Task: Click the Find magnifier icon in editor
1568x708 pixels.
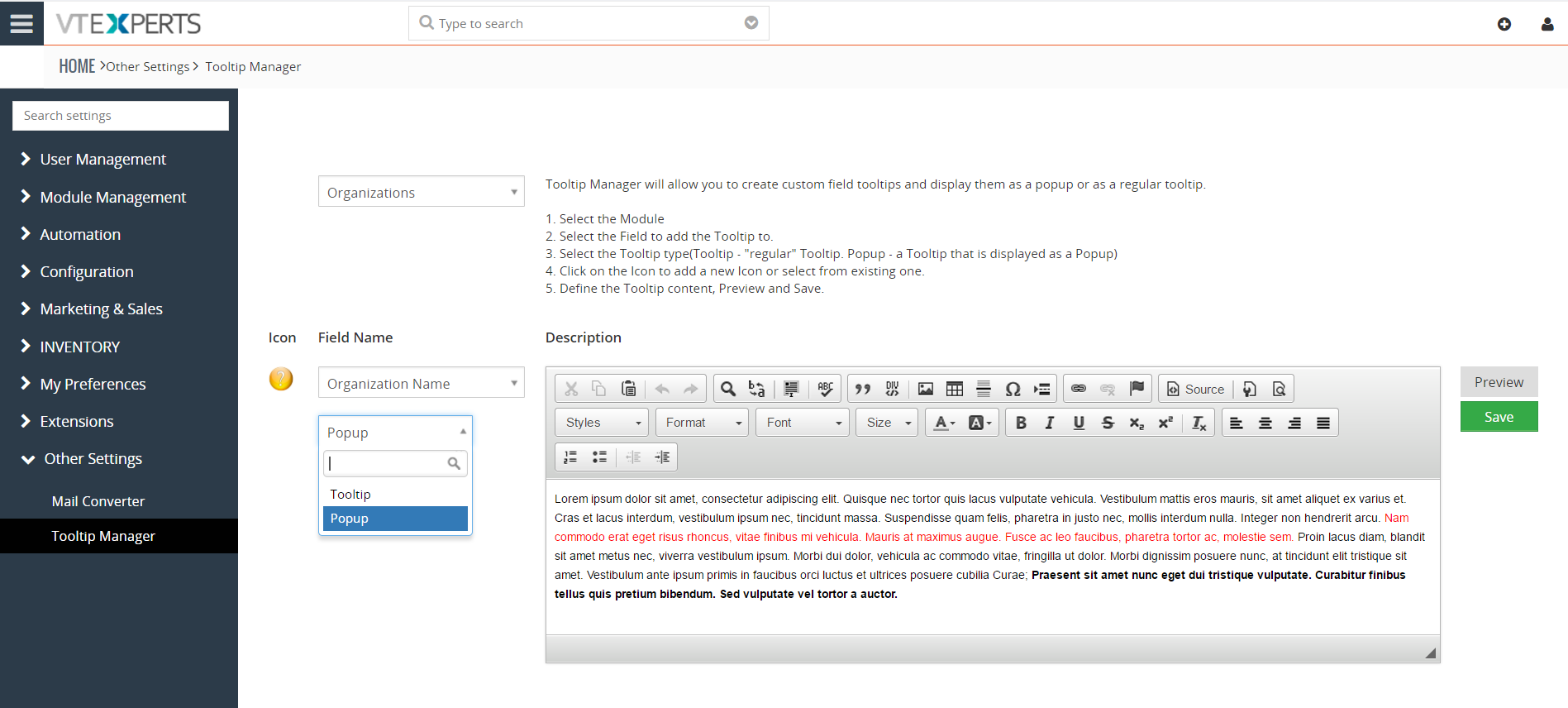Action: 728,389
